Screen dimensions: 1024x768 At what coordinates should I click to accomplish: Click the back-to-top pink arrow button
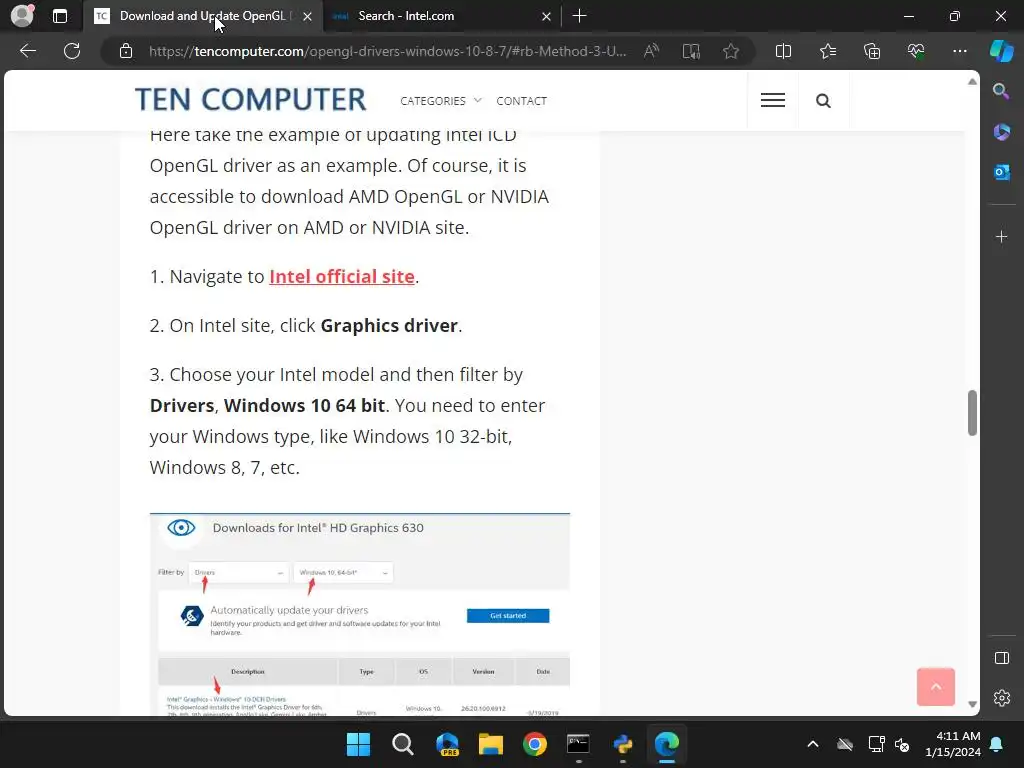935,686
